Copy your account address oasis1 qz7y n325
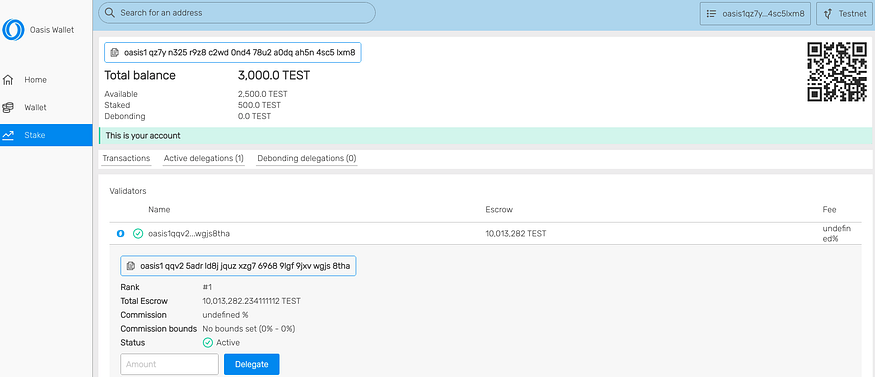Image resolution: width=875 pixels, height=377 pixels. point(233,52)
